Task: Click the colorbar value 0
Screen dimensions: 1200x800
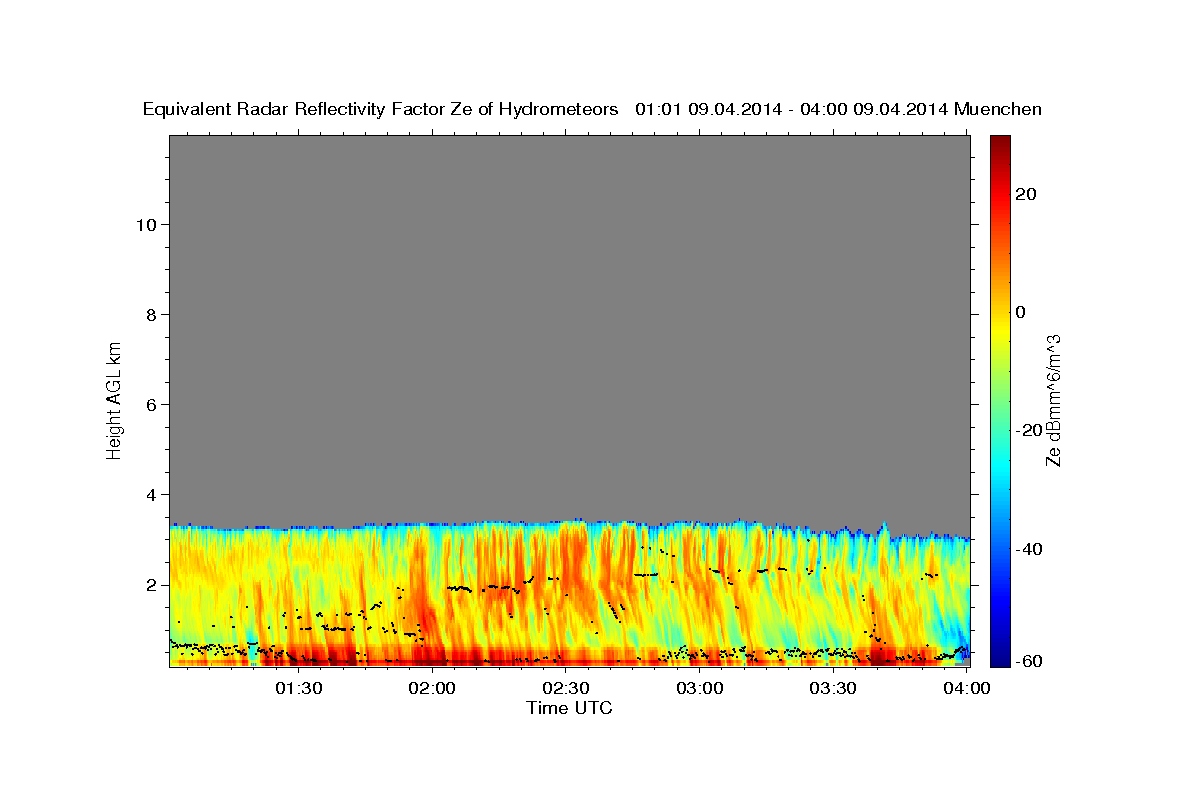Action: pyautogui.click(x=1020, y=312)
